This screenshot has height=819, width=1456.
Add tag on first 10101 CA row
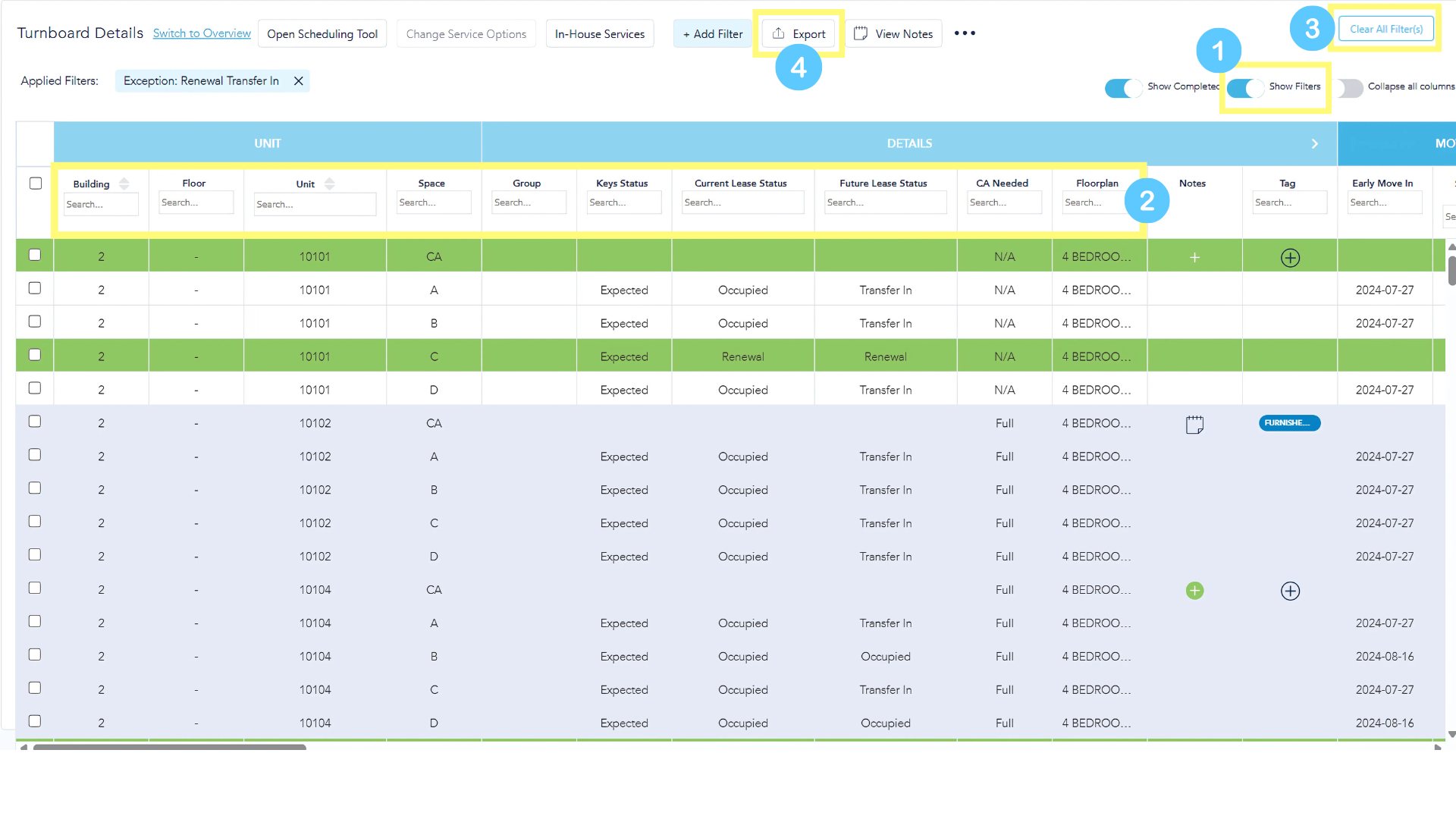(x=1290, y=258)
